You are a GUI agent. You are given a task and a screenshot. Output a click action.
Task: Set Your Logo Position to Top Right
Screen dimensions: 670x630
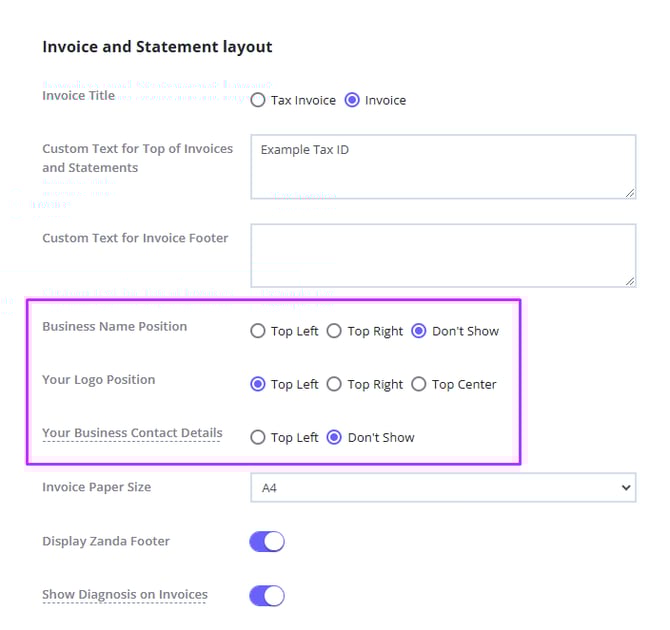[335, 384]
